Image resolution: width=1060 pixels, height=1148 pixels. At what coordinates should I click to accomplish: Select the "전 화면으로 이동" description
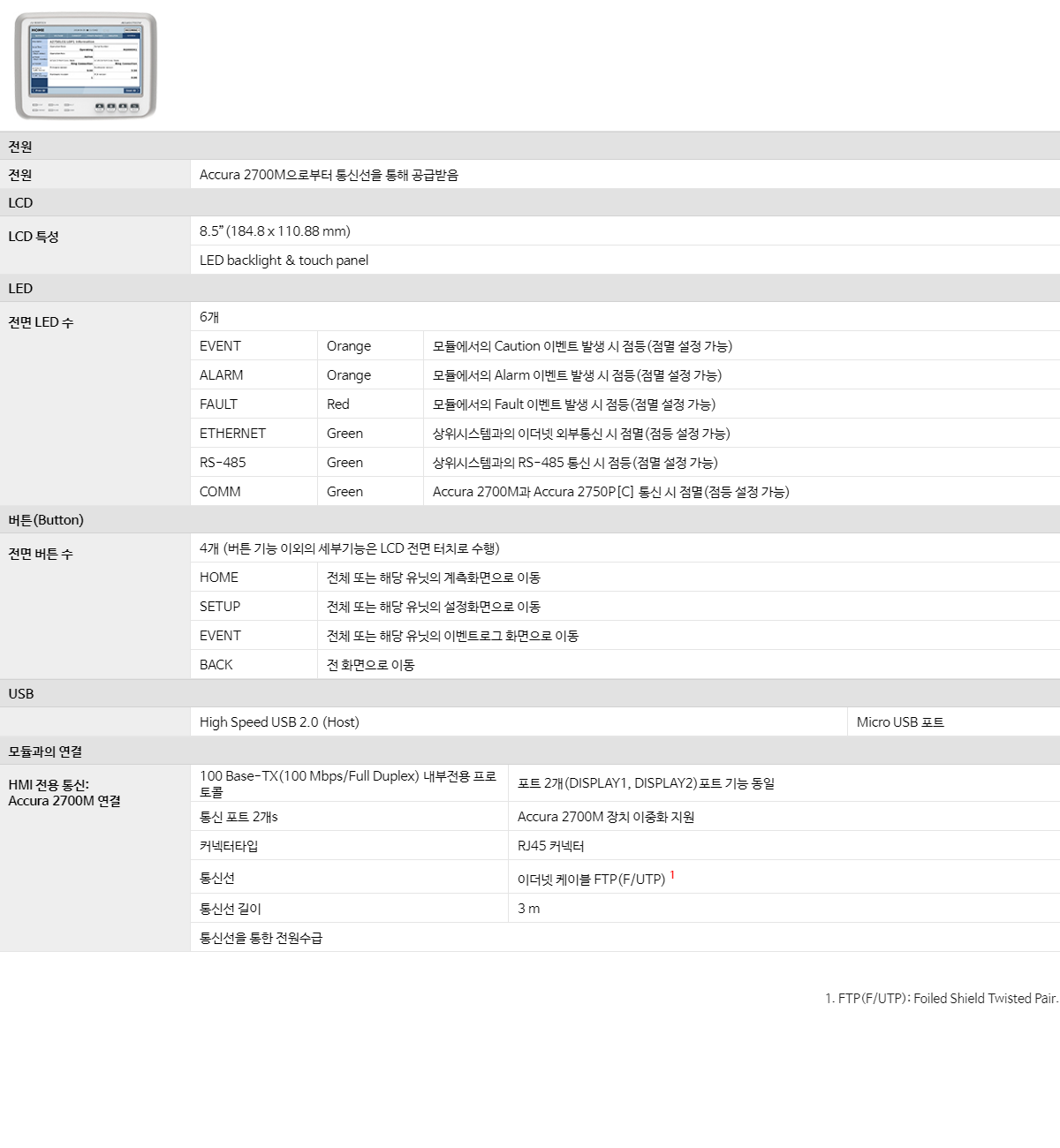(371, 665)
